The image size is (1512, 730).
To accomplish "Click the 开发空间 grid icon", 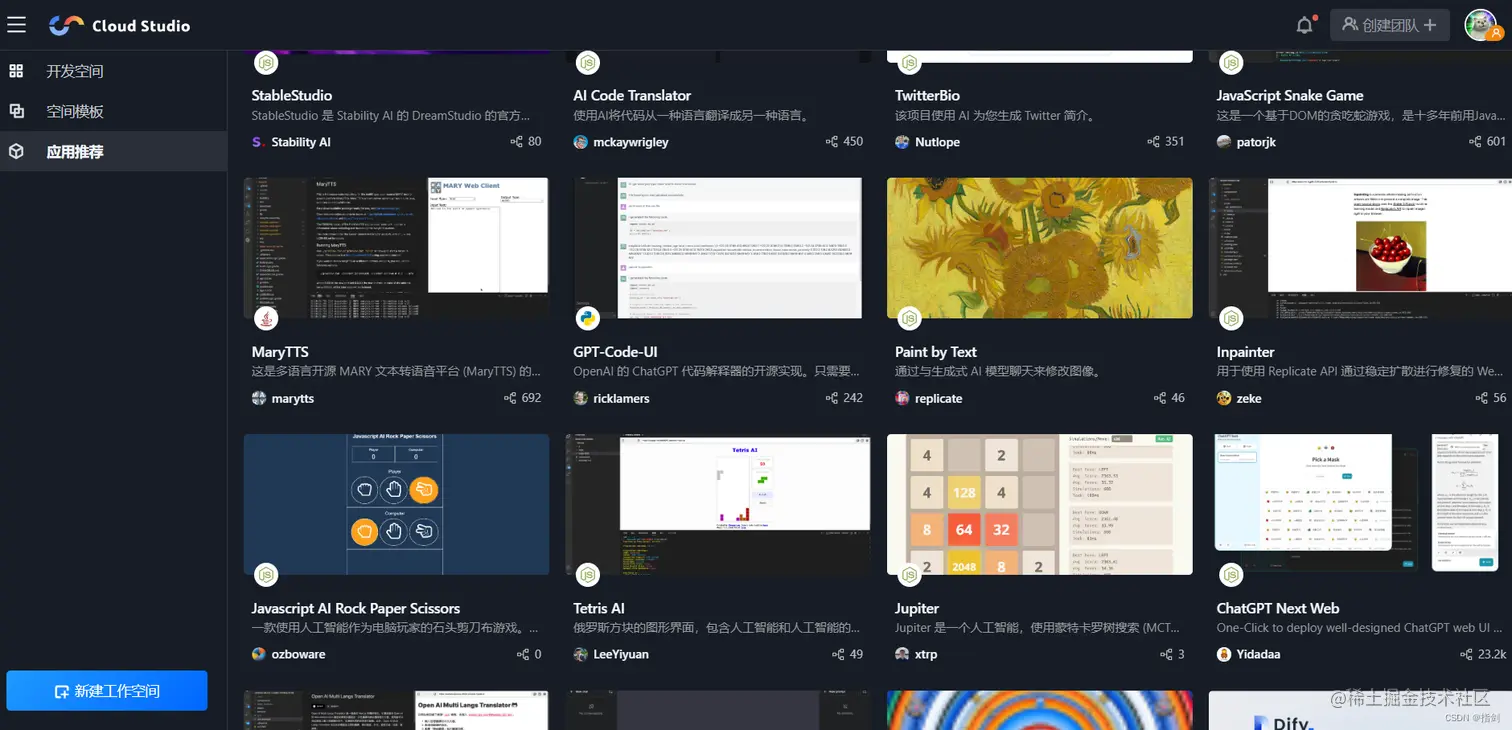I will (16, 71).
